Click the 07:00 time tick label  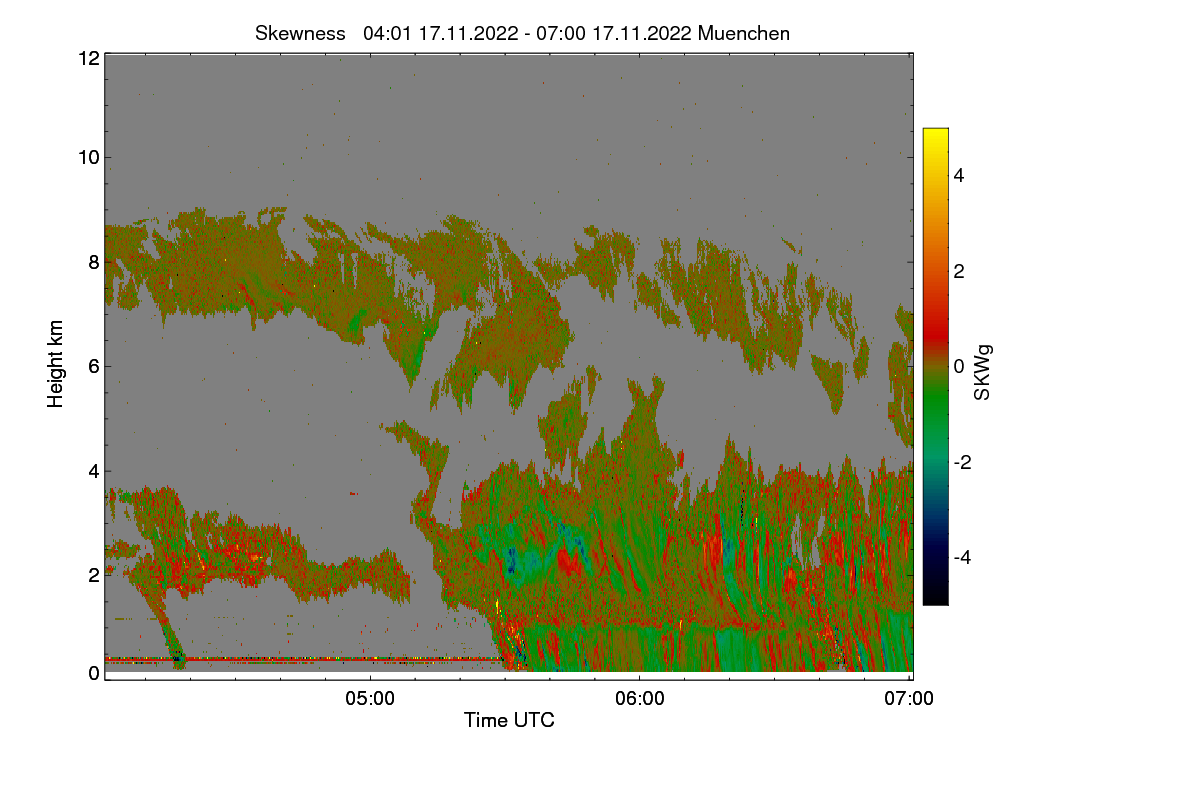click(910, 700)
